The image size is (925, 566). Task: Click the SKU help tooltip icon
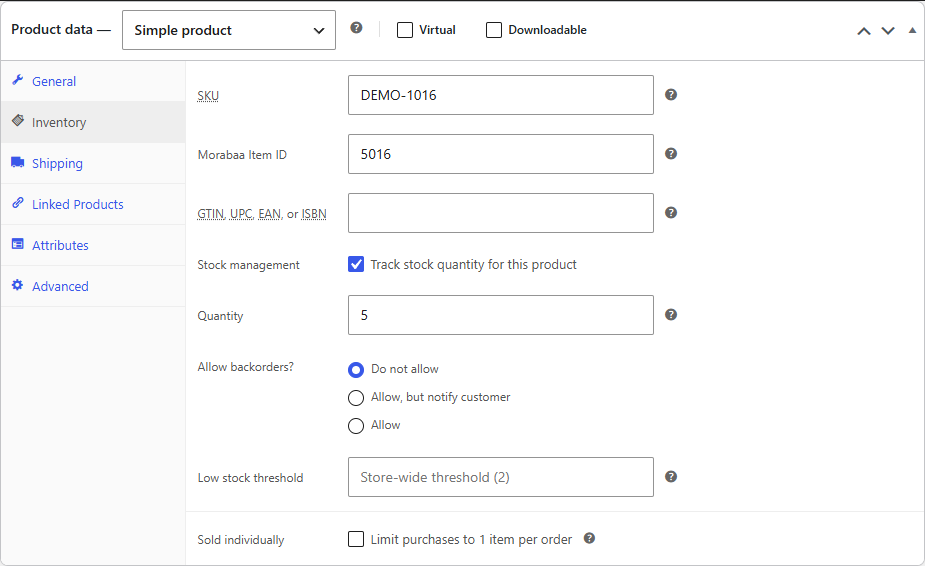click(x=671, y=94)
